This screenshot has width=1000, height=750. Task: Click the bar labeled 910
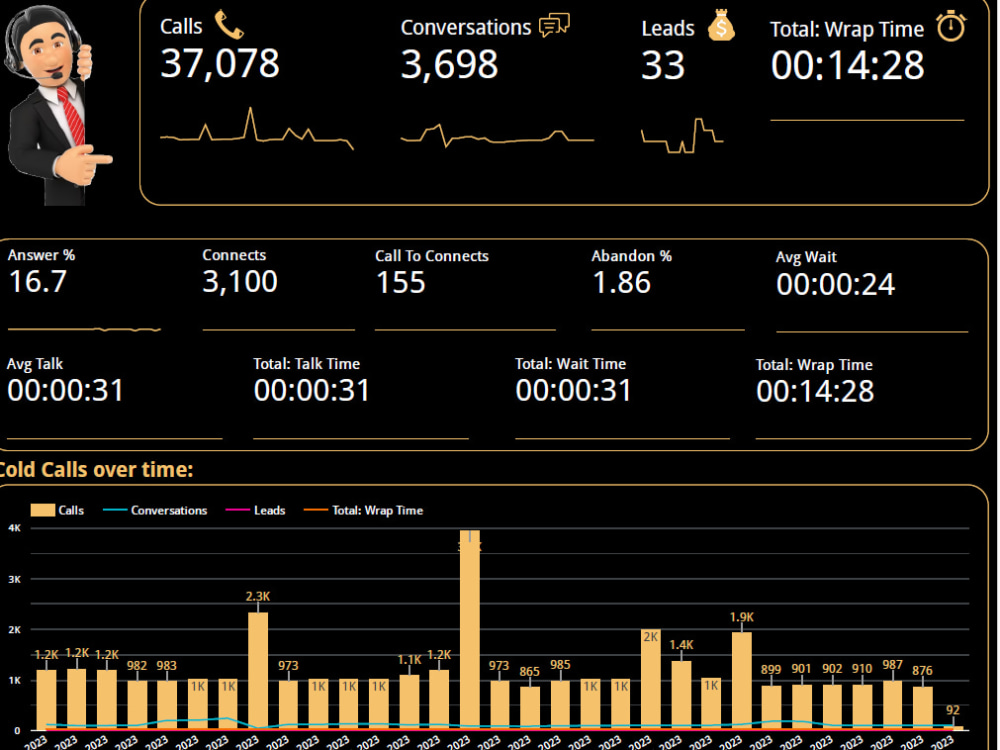[x=862, y=706]
